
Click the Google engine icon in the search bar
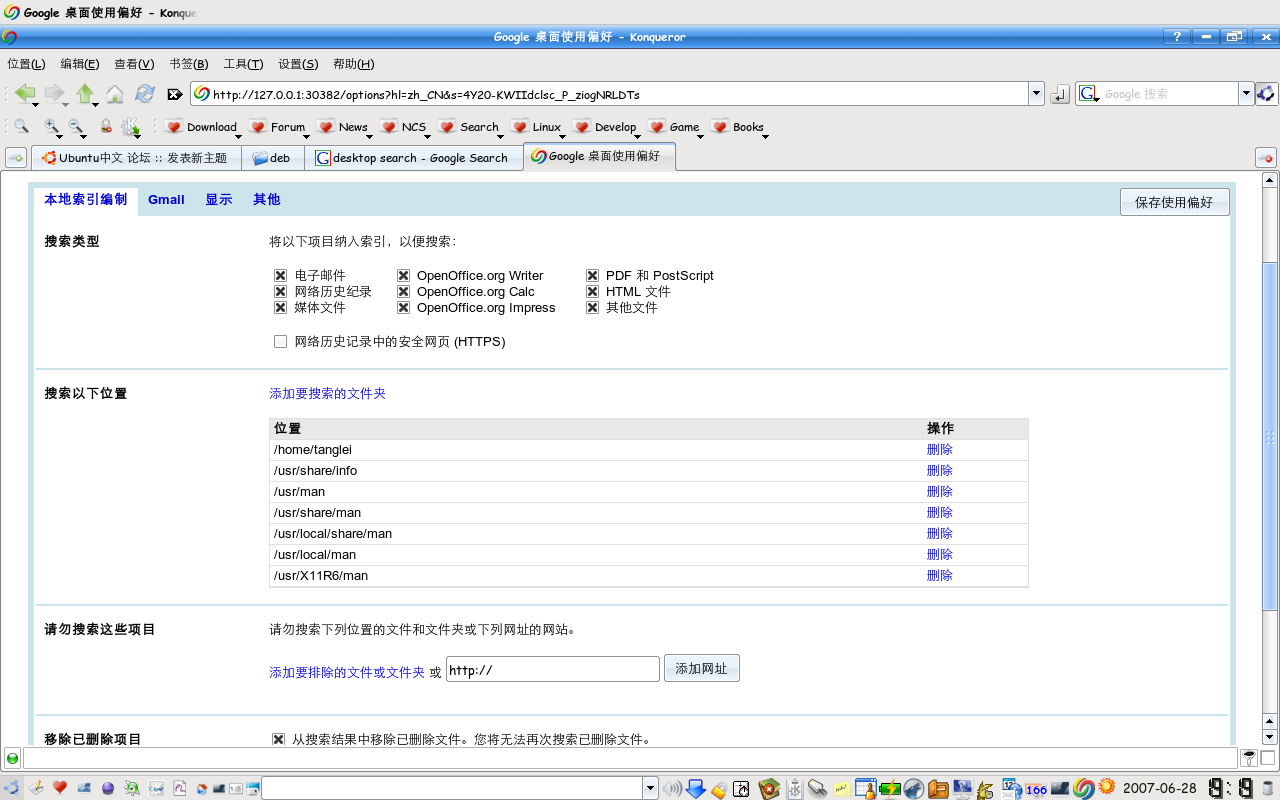(x=1088, y=94)
